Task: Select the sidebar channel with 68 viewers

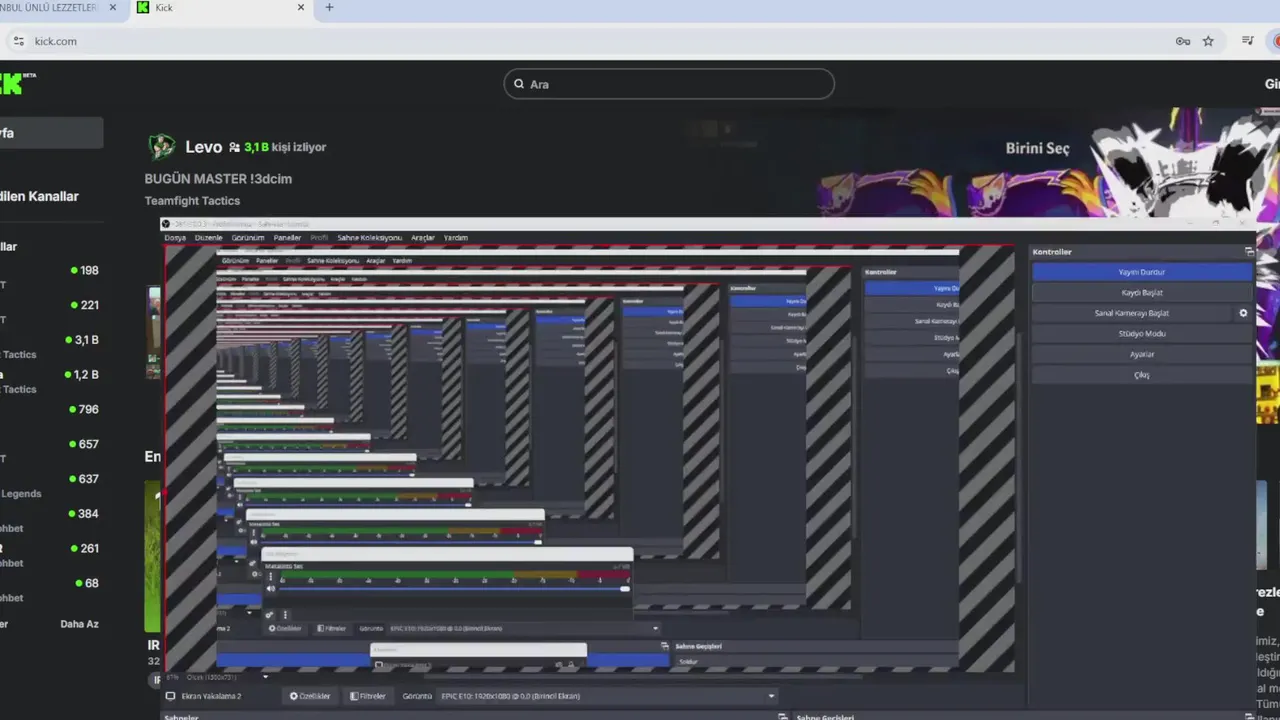Action: pyautogui.click(x=50, y=583)
